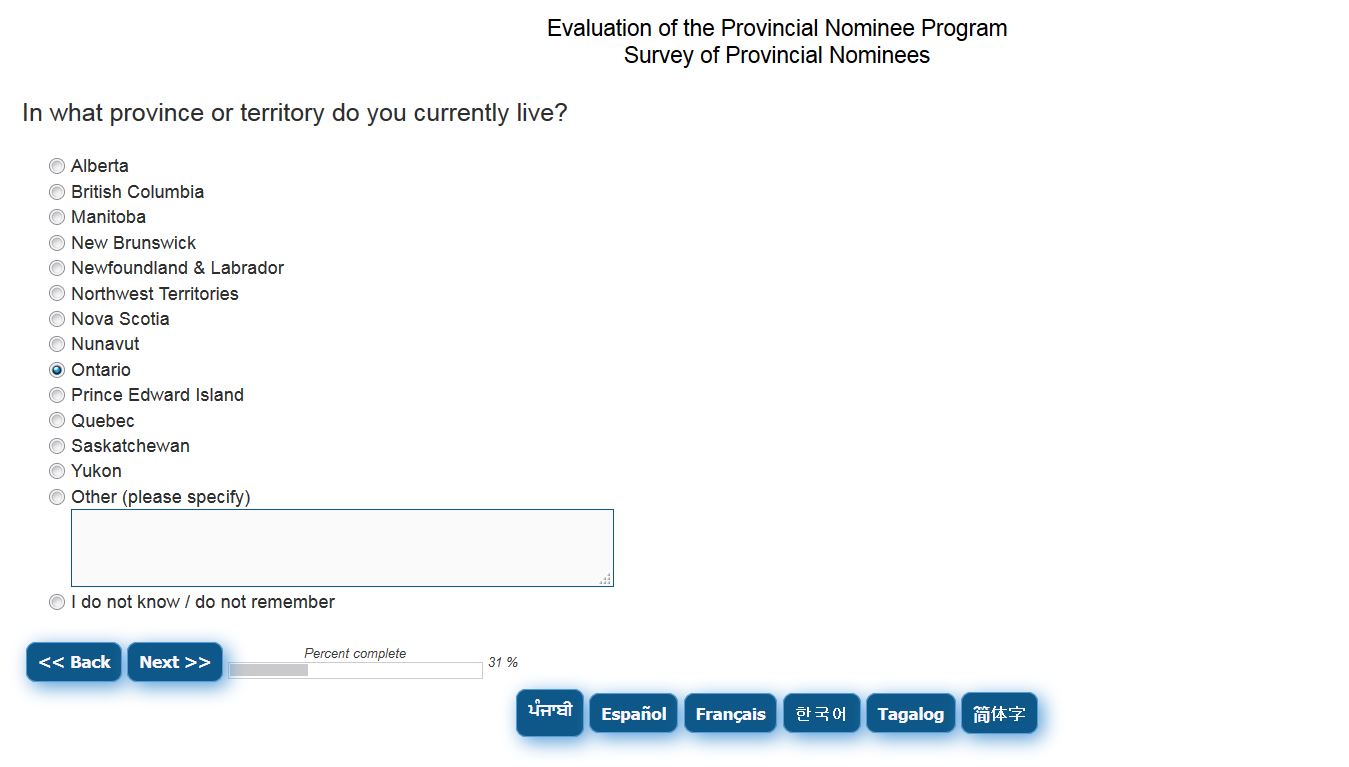This screenshot has width=1349, height=767.
Task: Choose I do not know option
Action: click(57, 602)
